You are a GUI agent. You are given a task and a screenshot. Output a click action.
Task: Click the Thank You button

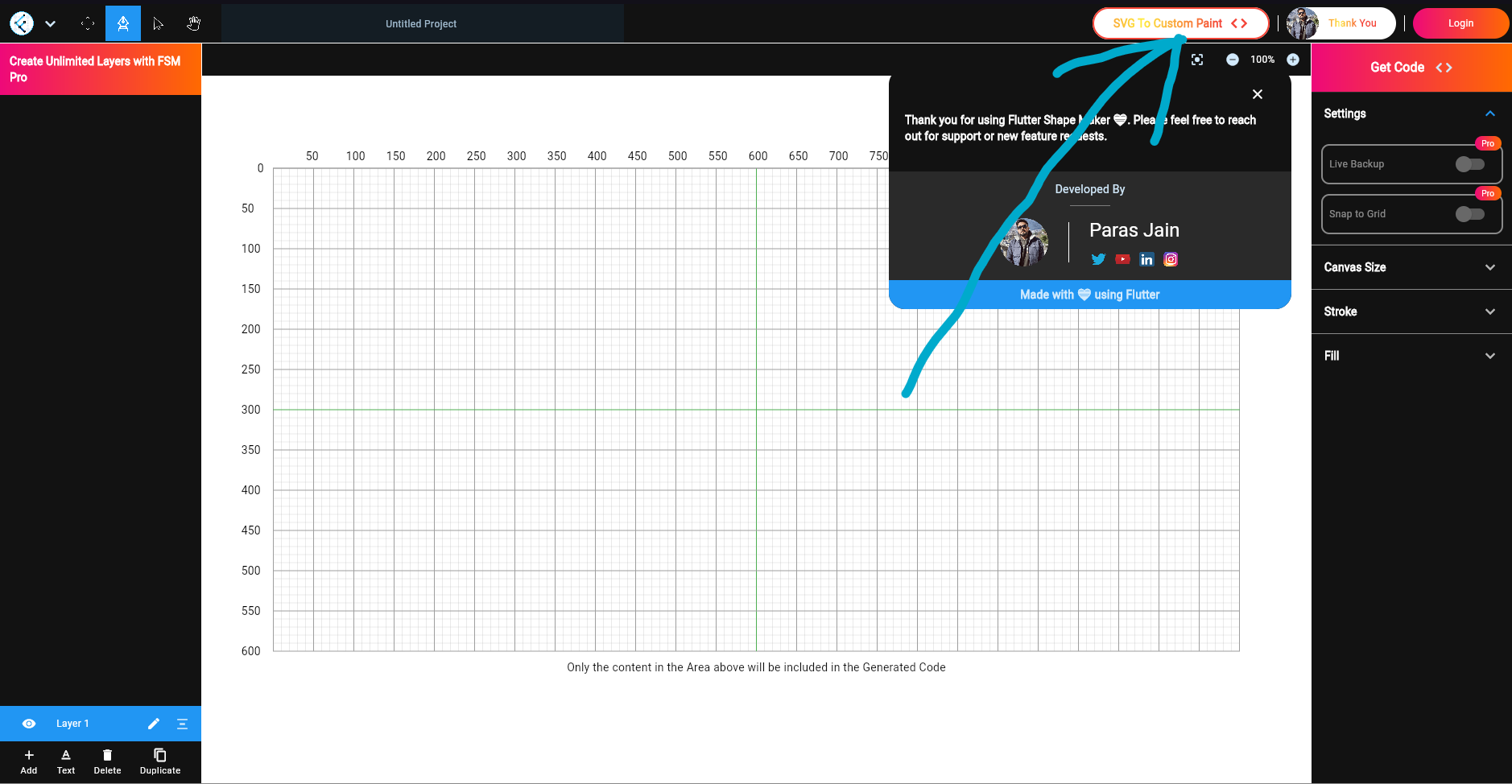pyautogui.click(x=1341, y=23)
